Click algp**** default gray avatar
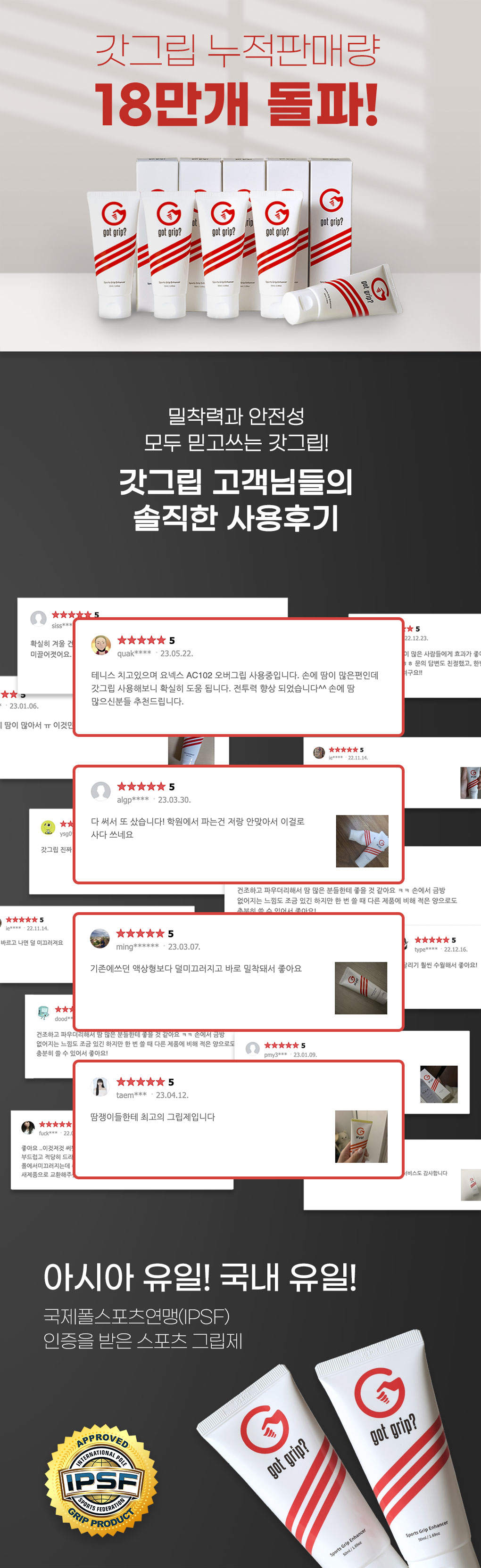Image resolution: width=481 pixels, height=1568 pixels. [x=100, y=792]
